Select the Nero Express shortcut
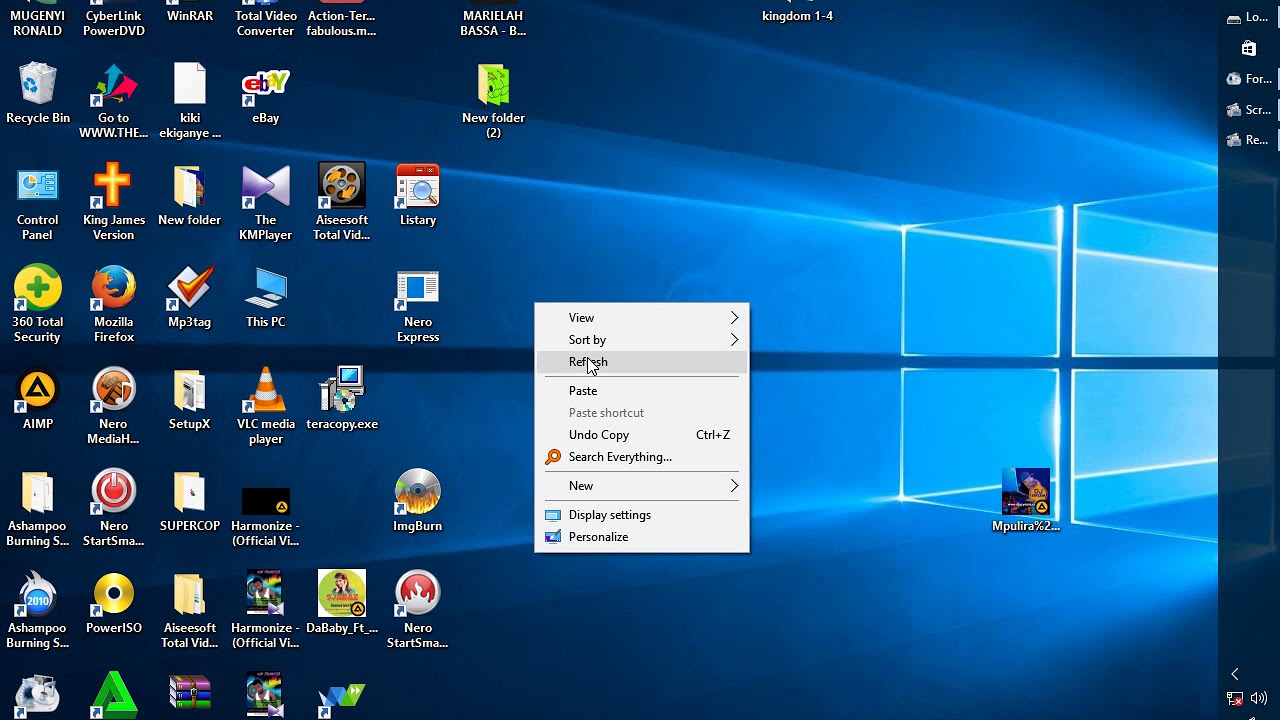The image size is (1280, 720). 418,290
